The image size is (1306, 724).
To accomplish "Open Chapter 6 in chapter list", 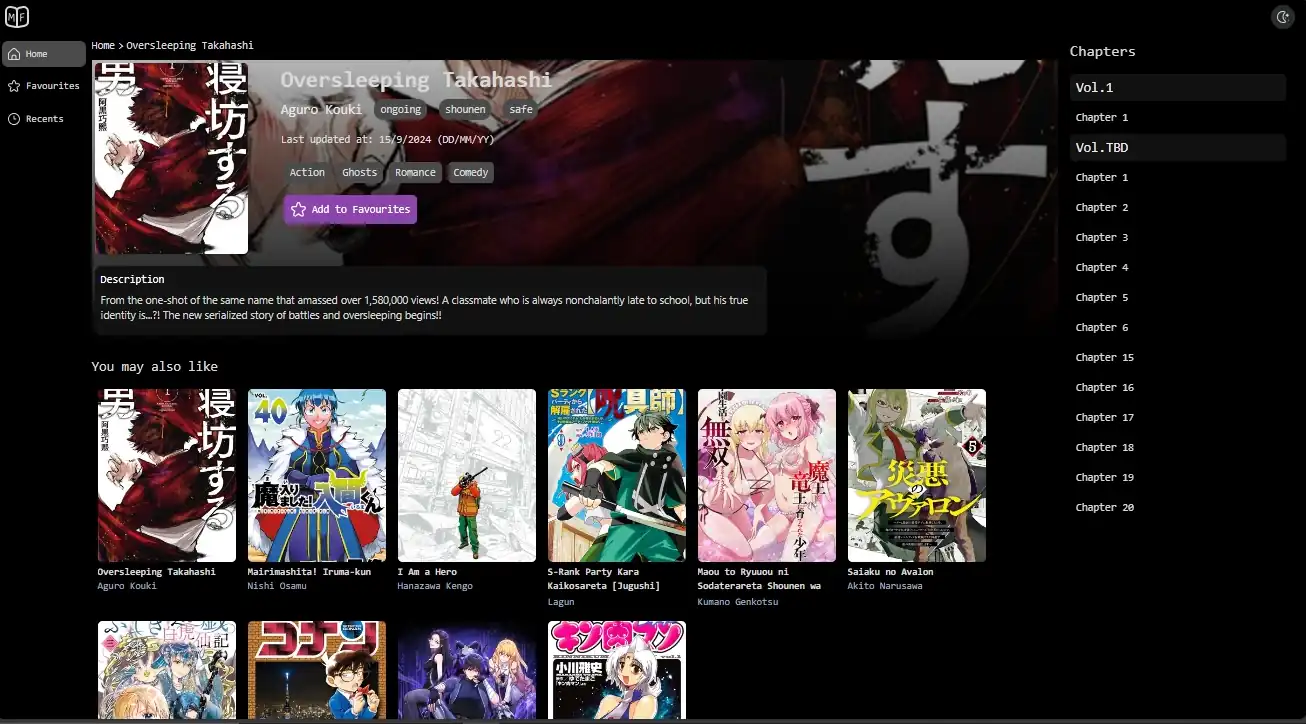I will pyautogui.click(x=1102, y=327).
